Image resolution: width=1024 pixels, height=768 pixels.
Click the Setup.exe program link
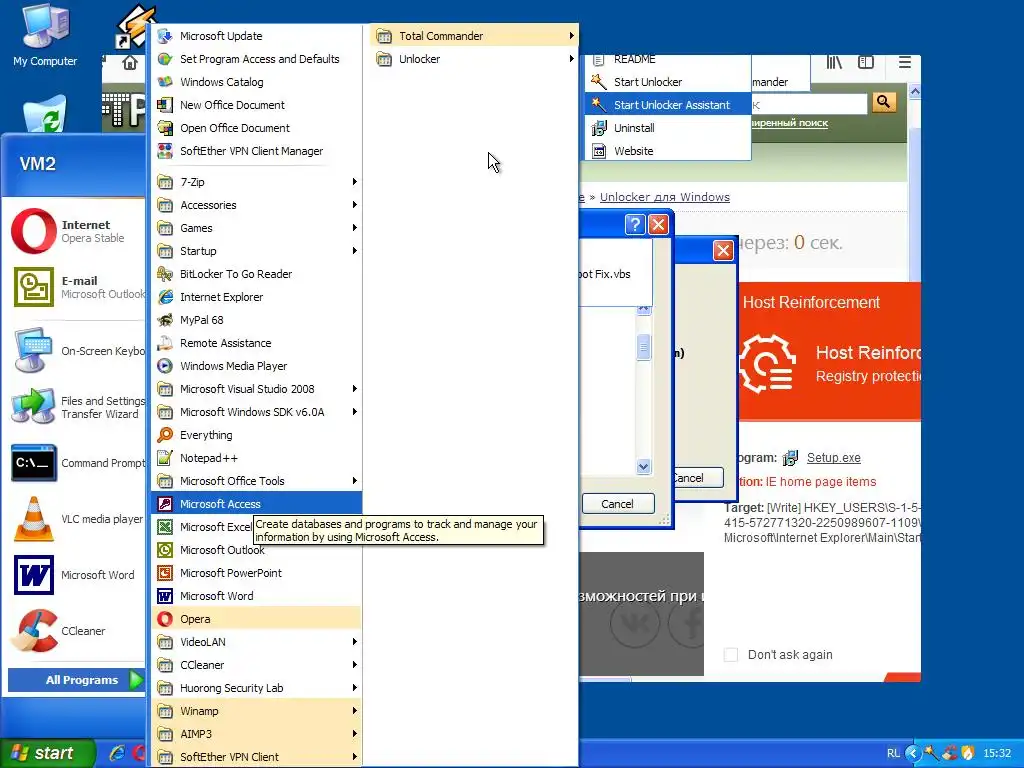[x=833, y=458]
